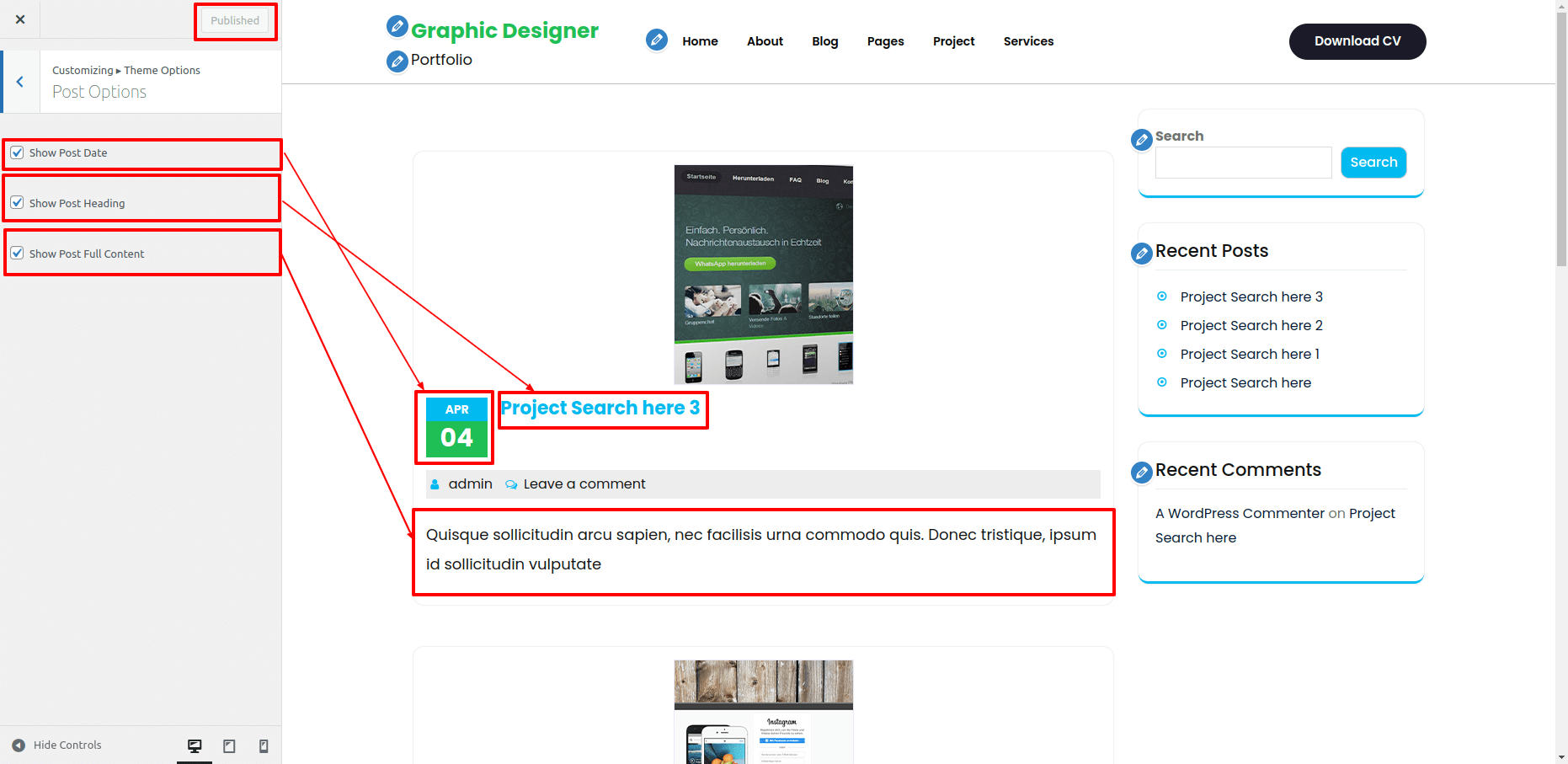This screenshot has width=1568, height=764.
Task: Click inside the Search widget text field
Action: coord(1243,163)
